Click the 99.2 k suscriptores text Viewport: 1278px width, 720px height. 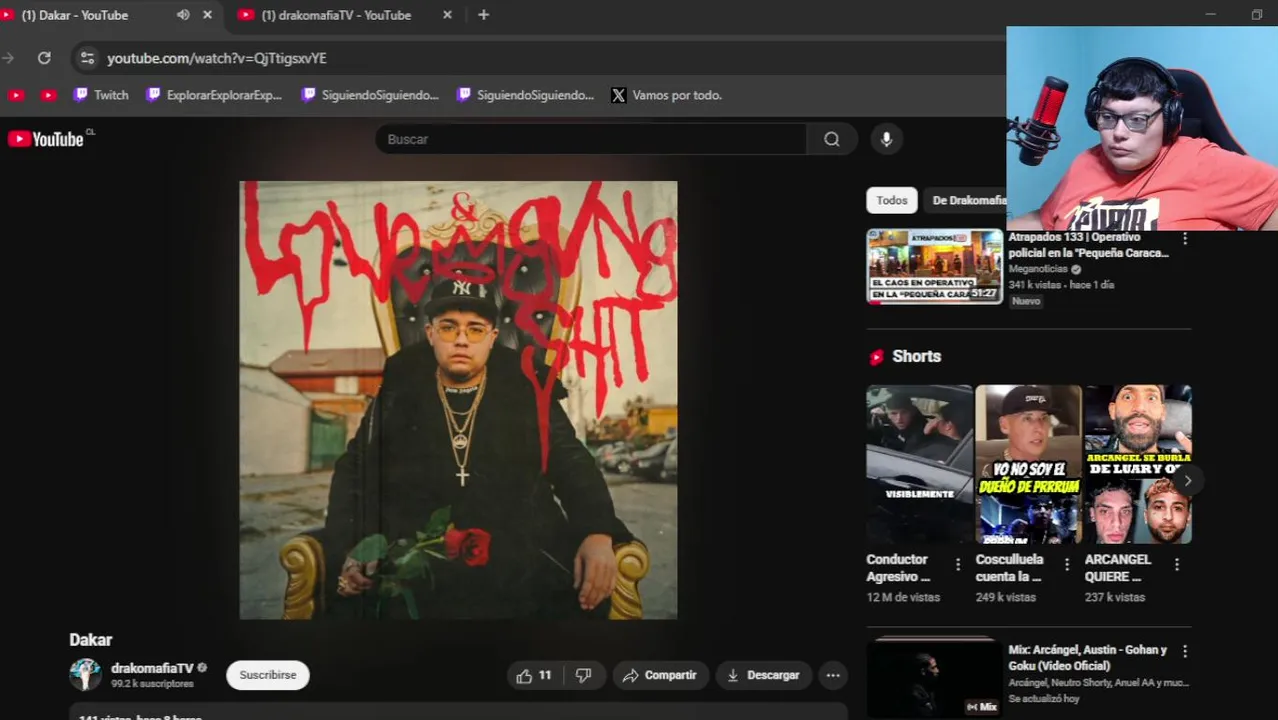pos(152,684)
